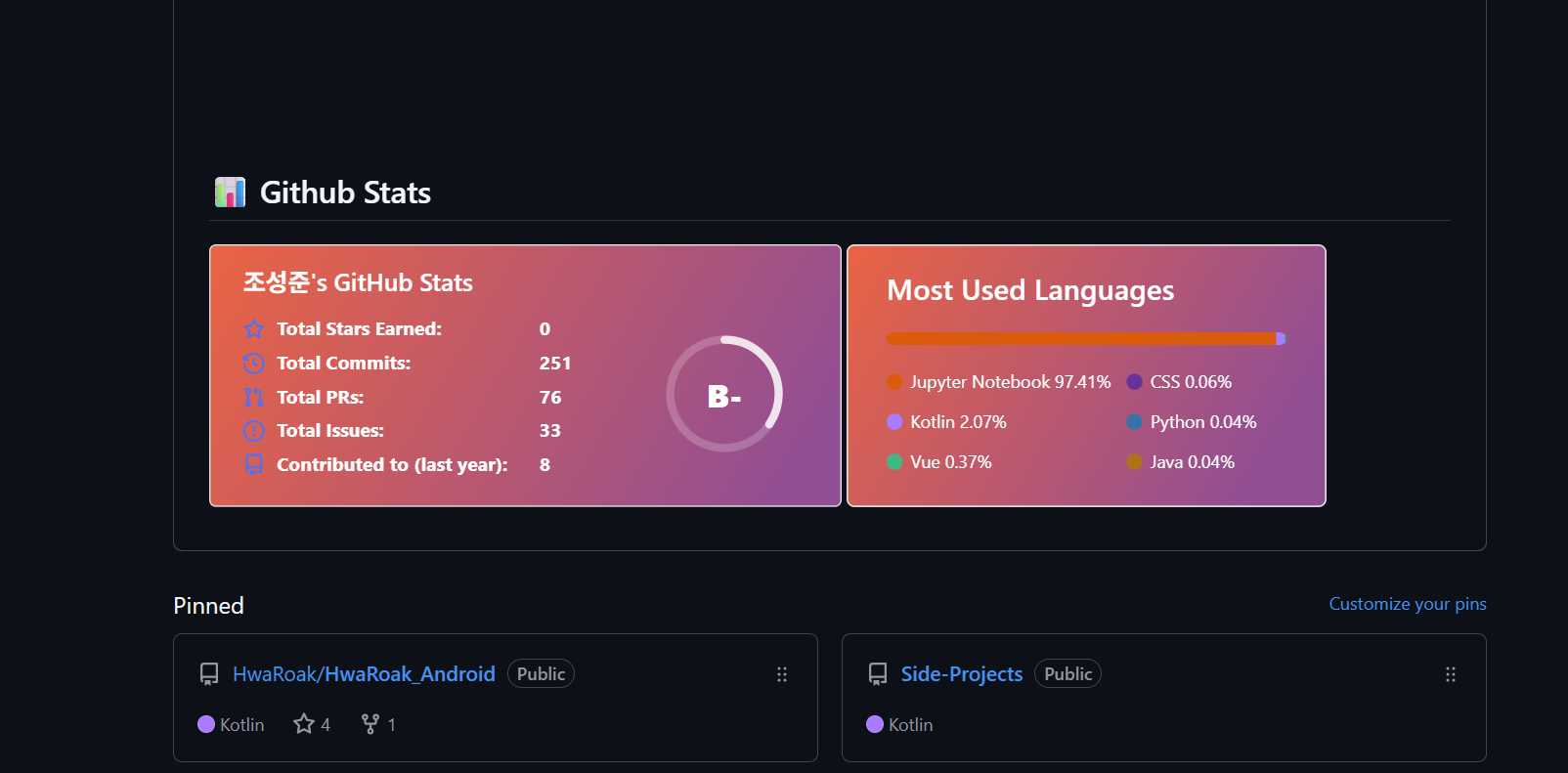Grab the drag handle on Side-Projects pin
The height and width of the screenshot is (773, 1568).
tap(1451, 674)
